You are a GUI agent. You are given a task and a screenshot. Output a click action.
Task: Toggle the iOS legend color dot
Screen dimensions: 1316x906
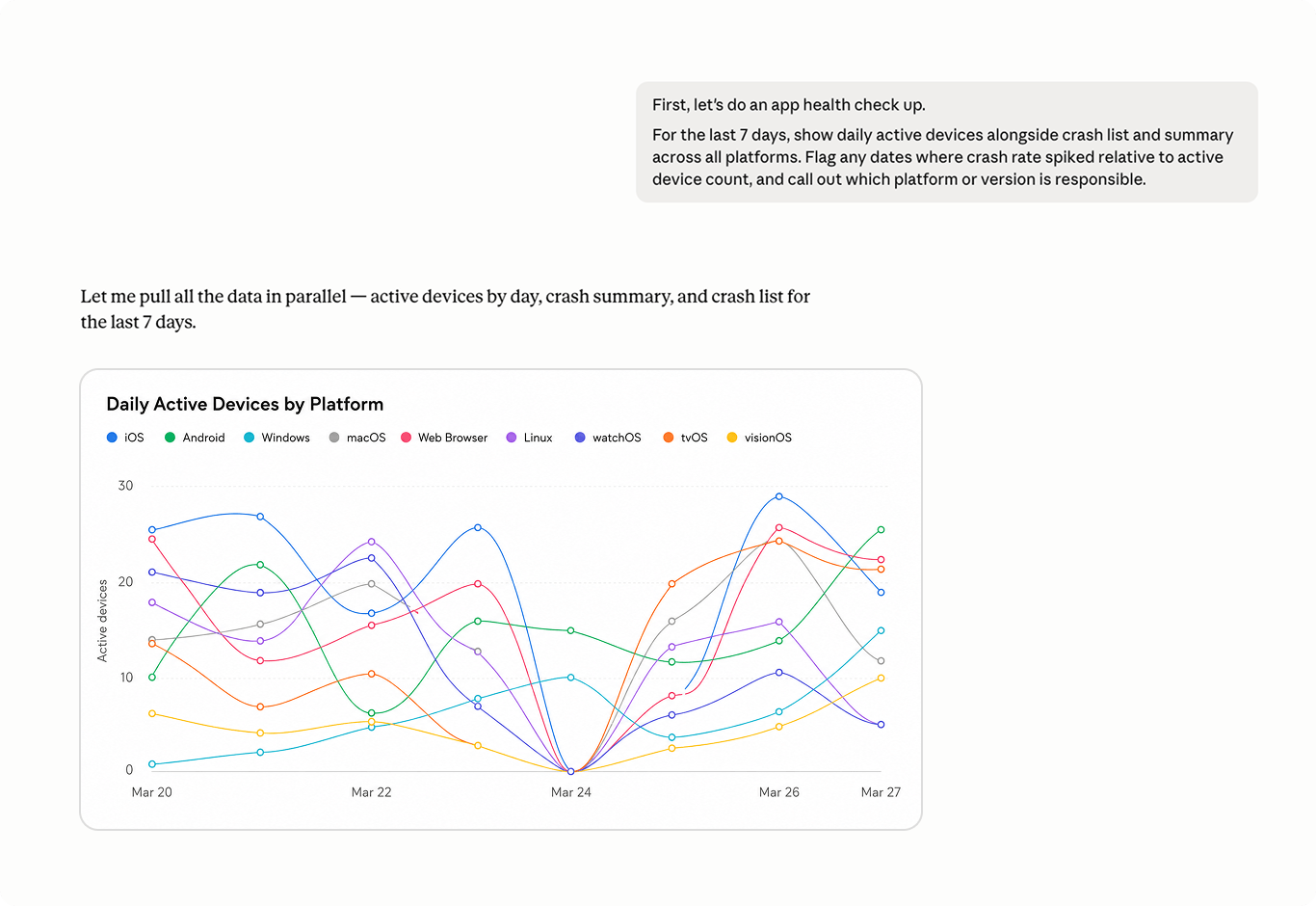(x=112, y=438)
